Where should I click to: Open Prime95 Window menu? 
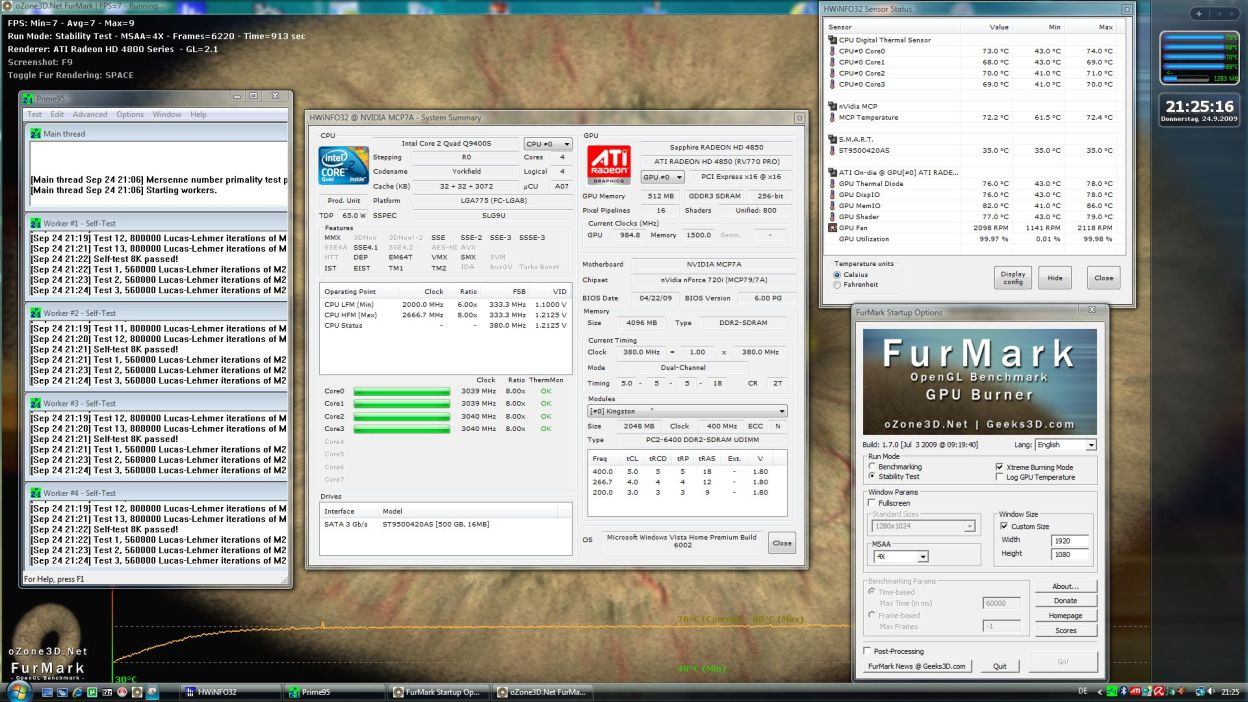click(167, 114)
